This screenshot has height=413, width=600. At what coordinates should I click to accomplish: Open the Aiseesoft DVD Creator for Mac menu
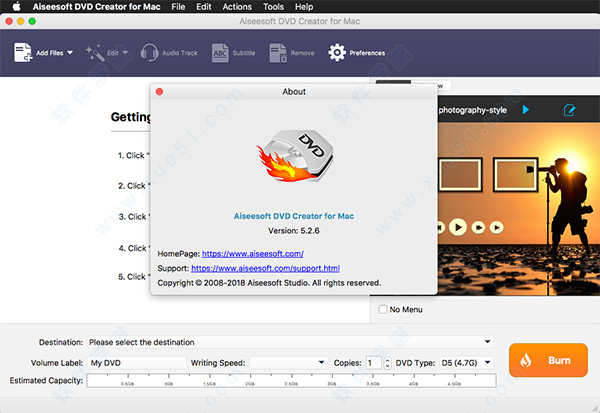coord(96,7)
